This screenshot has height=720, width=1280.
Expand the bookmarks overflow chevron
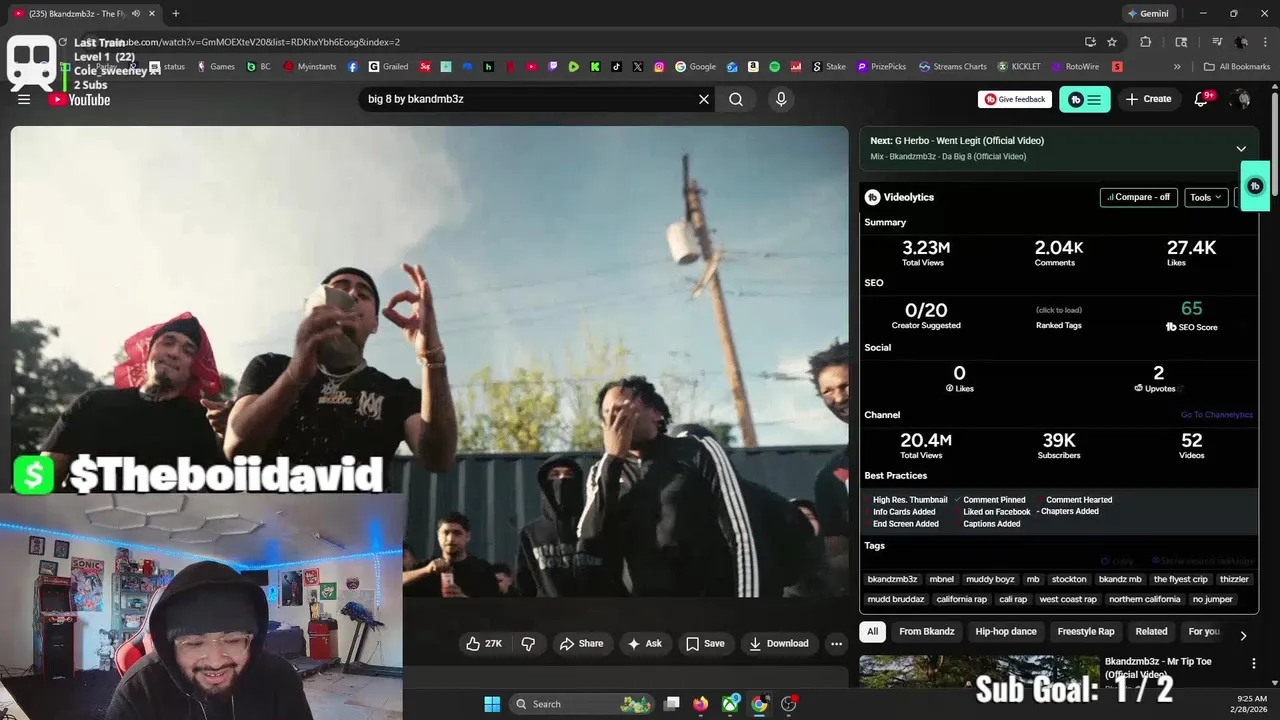1177,67
